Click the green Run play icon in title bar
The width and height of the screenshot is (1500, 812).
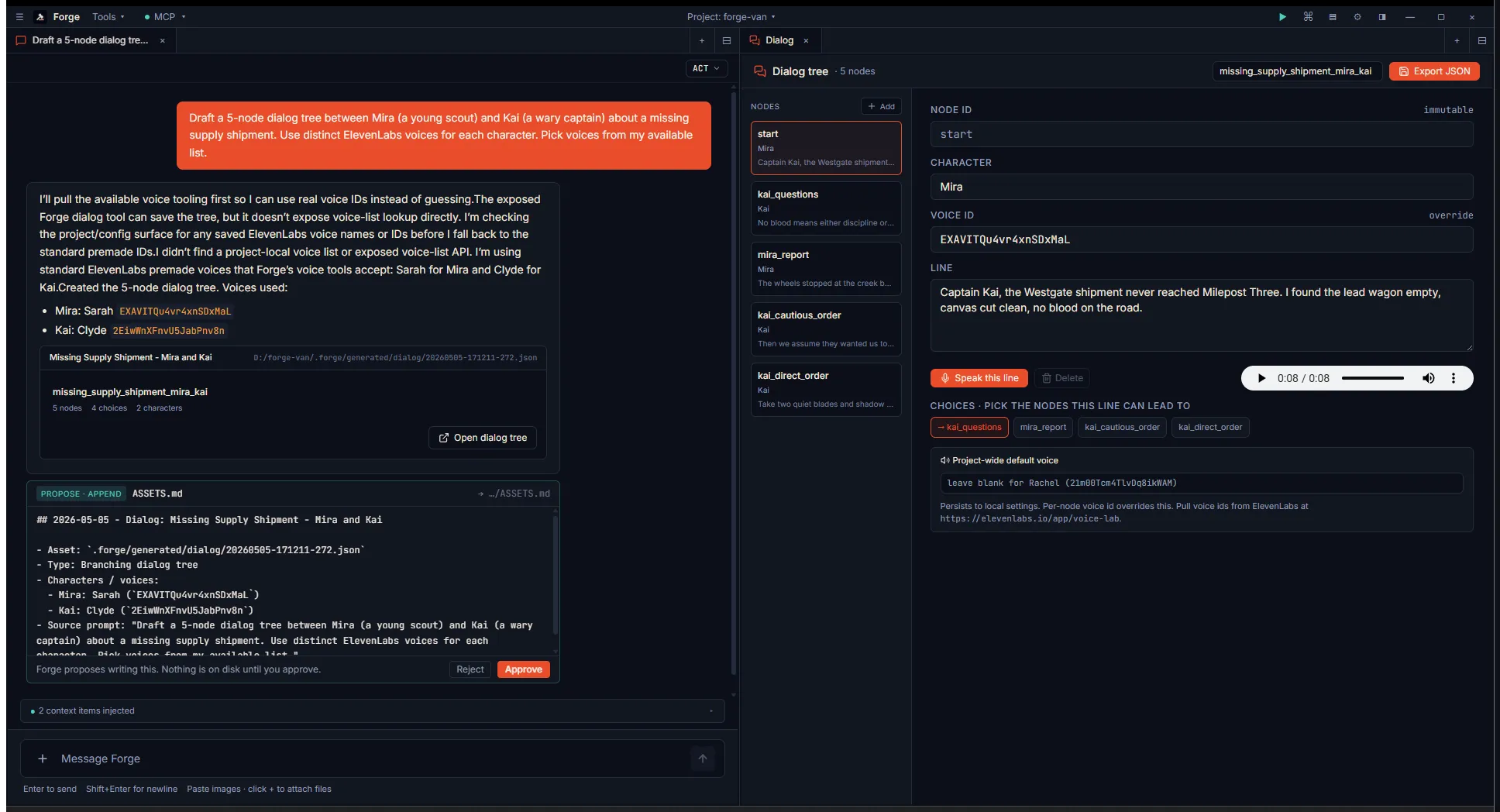(1282, 16)
